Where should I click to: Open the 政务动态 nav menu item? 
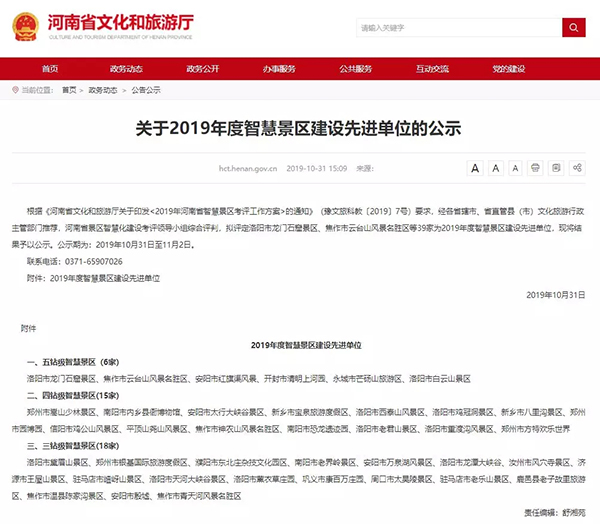tap(126, 69)
